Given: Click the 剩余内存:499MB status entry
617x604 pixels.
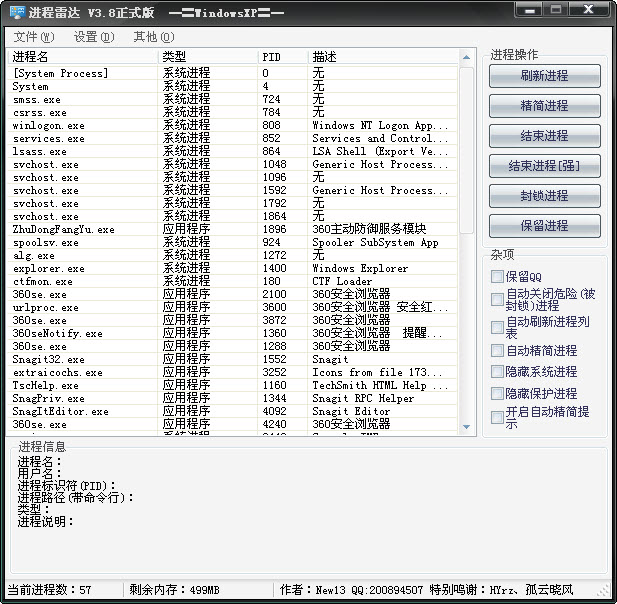Looking at the screenshot, I should 174,589.
